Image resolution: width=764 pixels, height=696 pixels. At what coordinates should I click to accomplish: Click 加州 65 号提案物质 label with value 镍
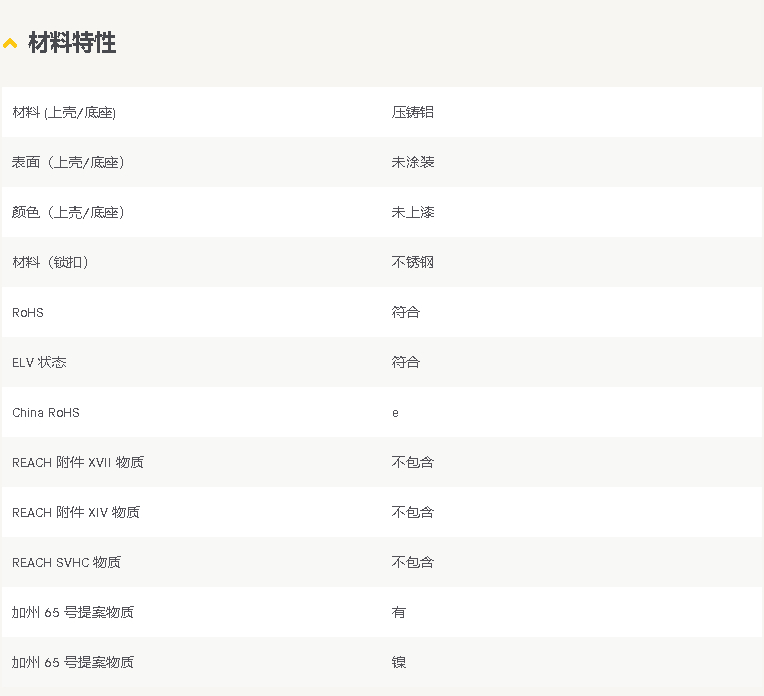point(73,663)
